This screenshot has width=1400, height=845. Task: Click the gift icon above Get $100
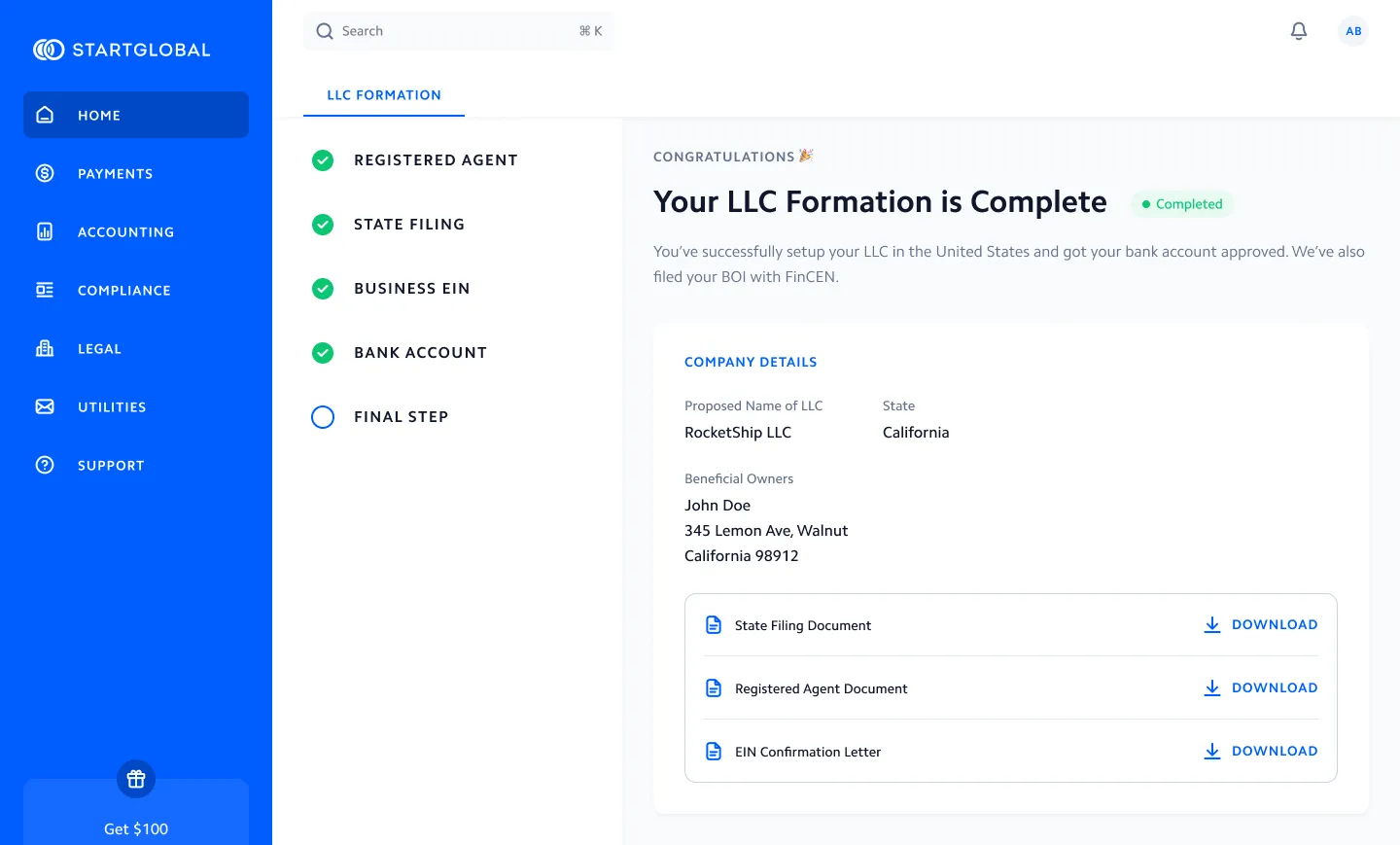click(135, 779)
